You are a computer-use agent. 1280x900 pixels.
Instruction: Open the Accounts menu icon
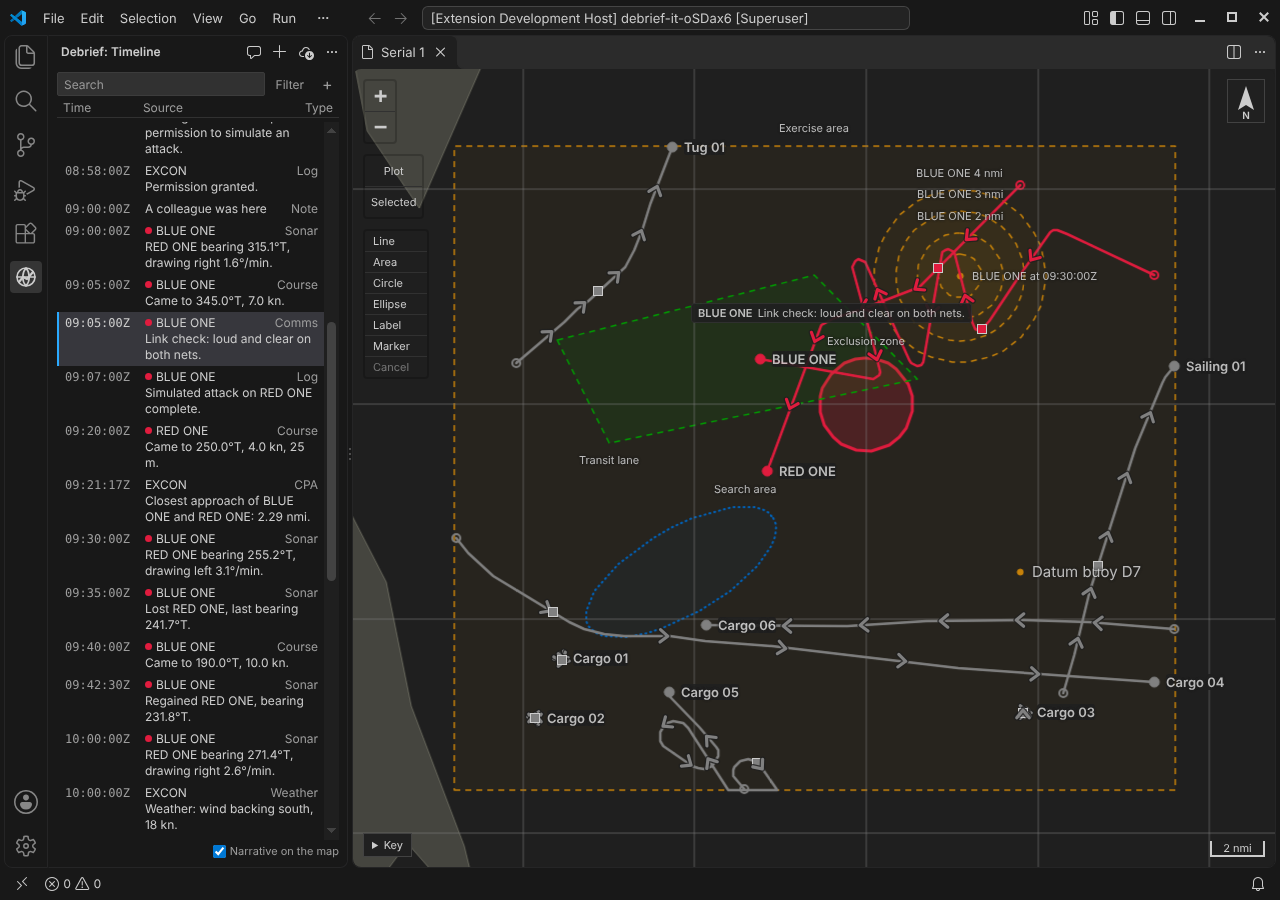(x=26, y=801)
